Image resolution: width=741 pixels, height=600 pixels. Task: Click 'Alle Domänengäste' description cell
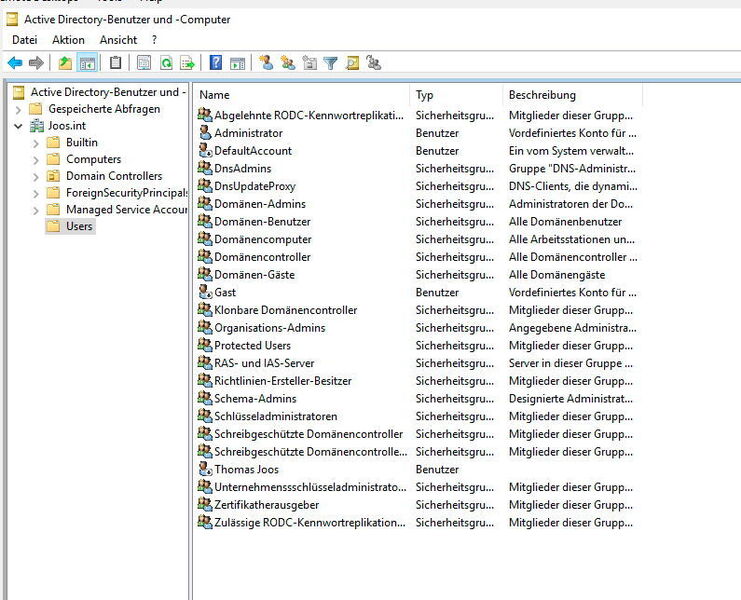click(557, 274)
